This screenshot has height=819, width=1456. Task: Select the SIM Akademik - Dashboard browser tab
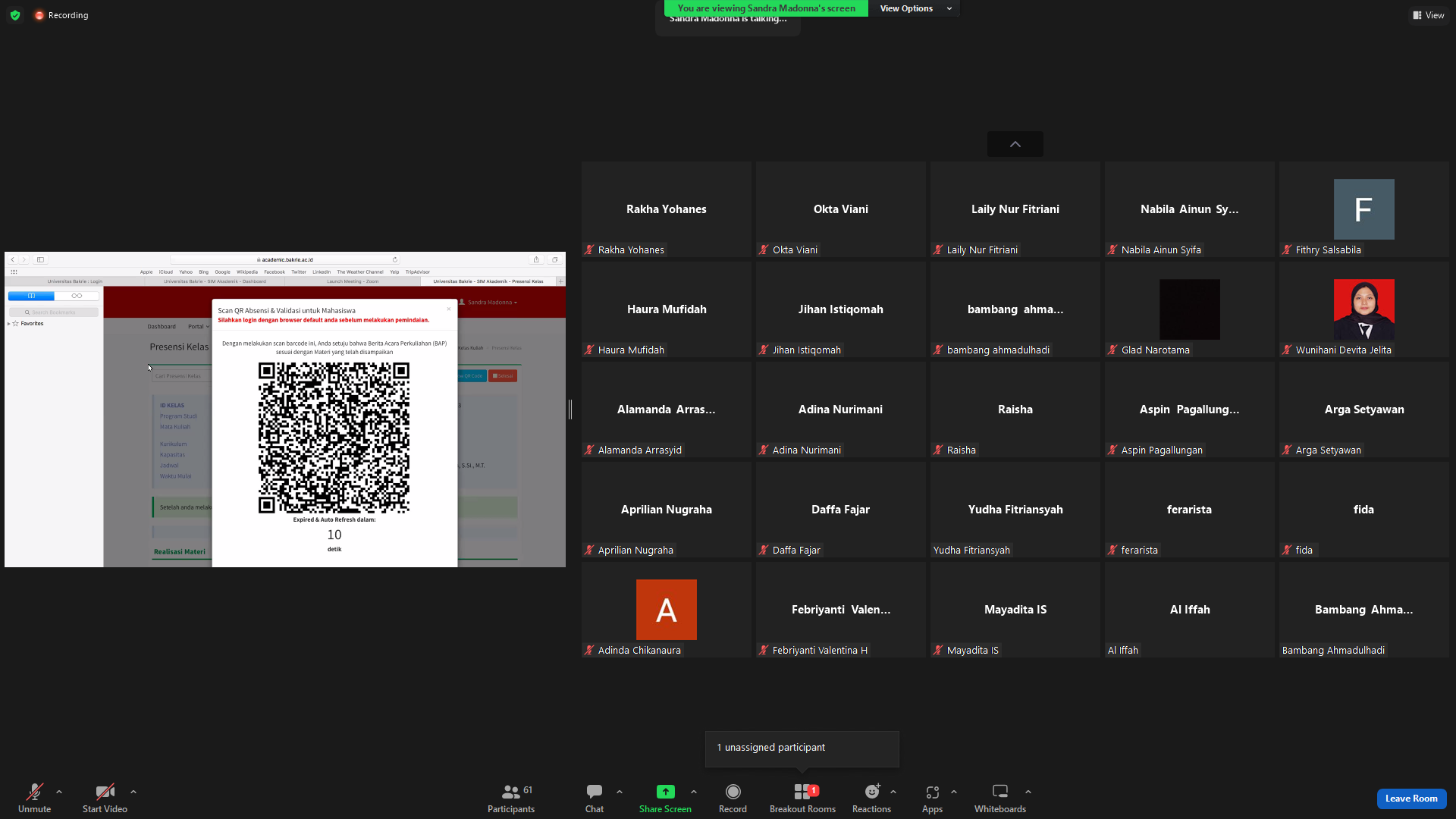click(x=215, y=281)
